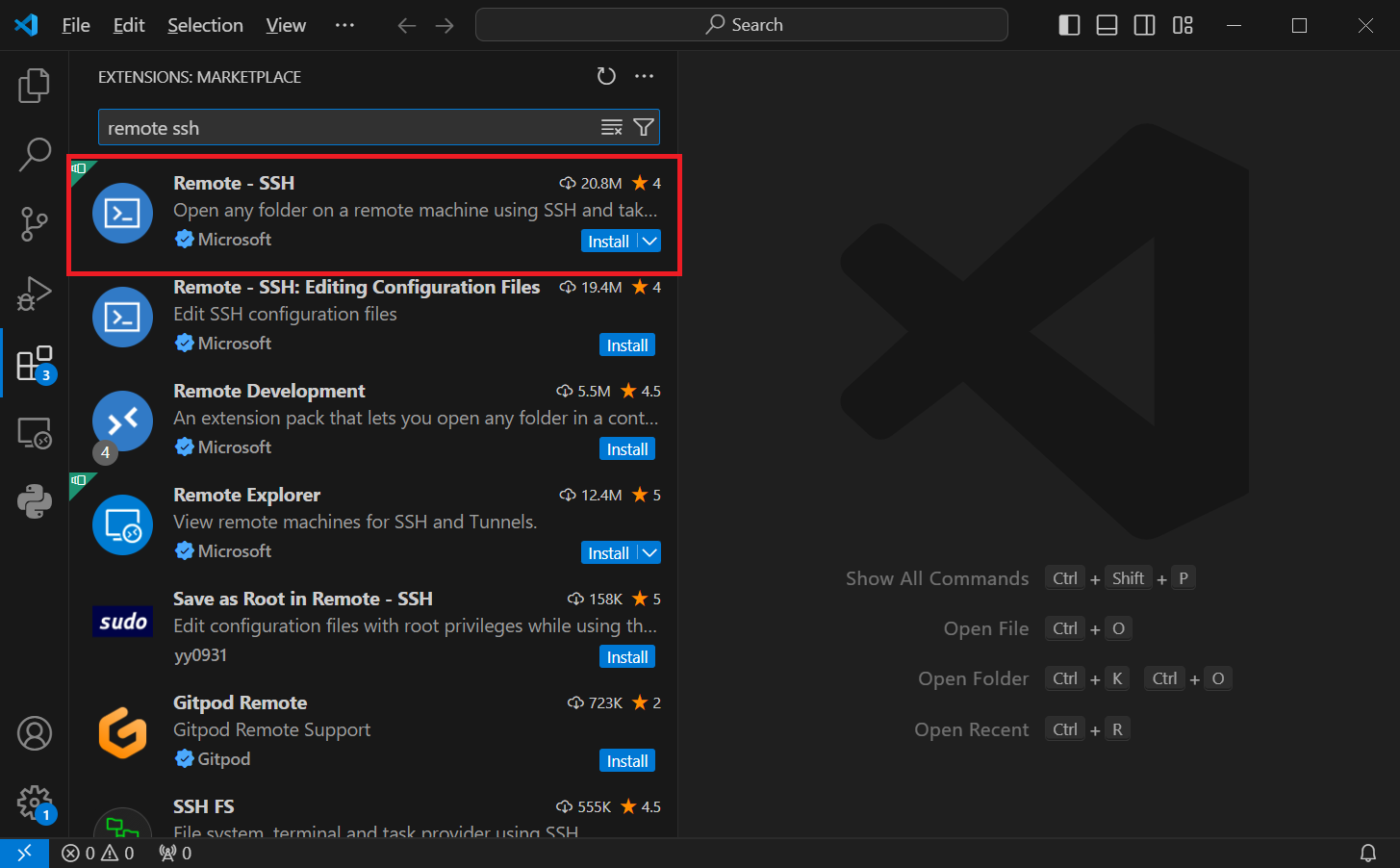The image size is (1400, 868).
Task: Open the Explorer view in activity bar
Action: 34,86
